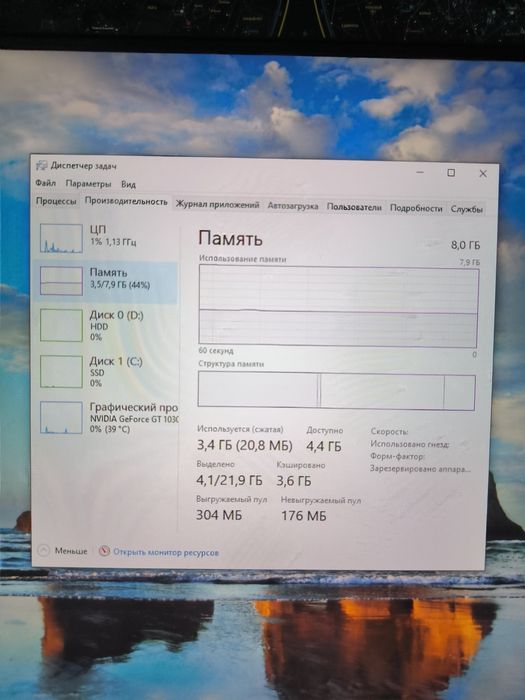
Task: Click the Форм-фактор label
Action: (x=397, y=456)
